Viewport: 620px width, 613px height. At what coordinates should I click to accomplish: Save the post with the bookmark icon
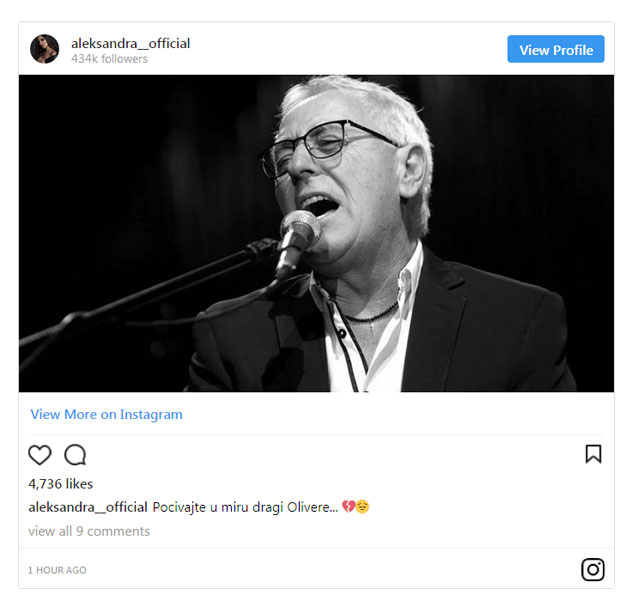[594, 454]
